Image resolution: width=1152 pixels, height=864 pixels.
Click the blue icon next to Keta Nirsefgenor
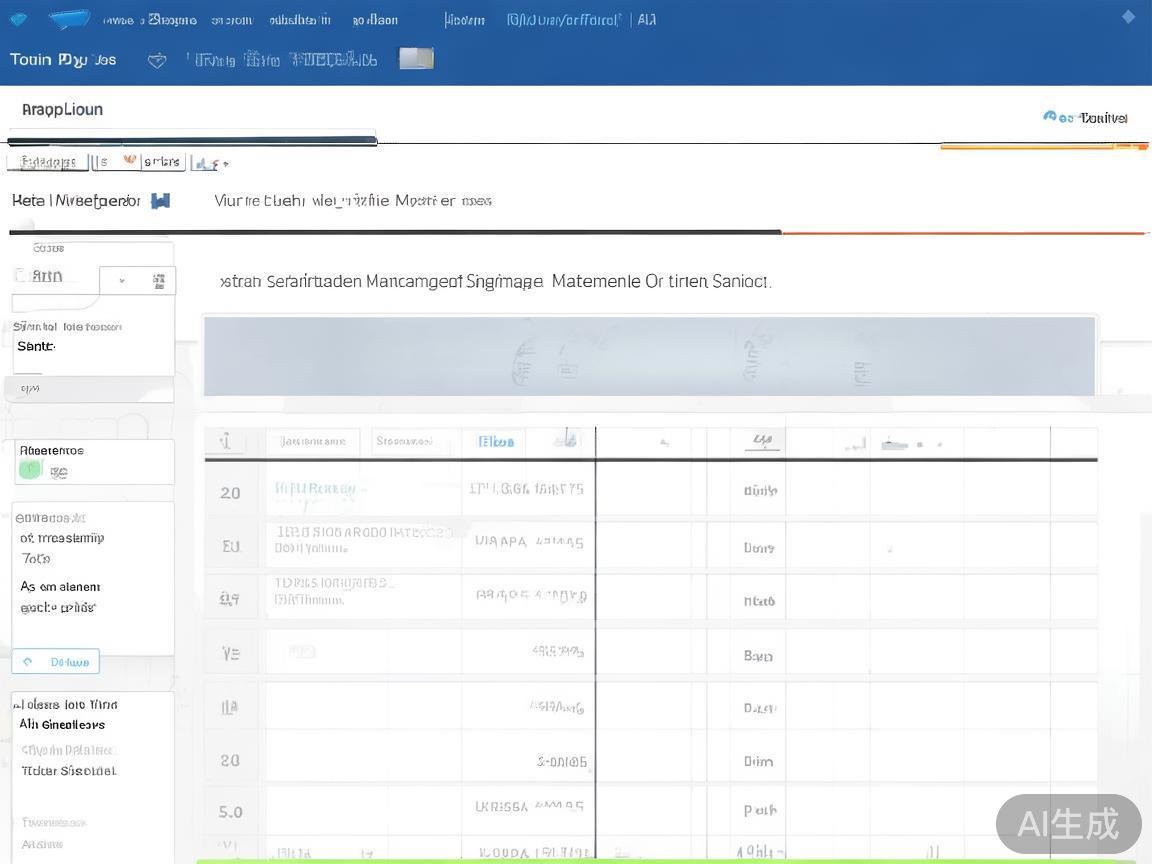[x=160, y=201]
